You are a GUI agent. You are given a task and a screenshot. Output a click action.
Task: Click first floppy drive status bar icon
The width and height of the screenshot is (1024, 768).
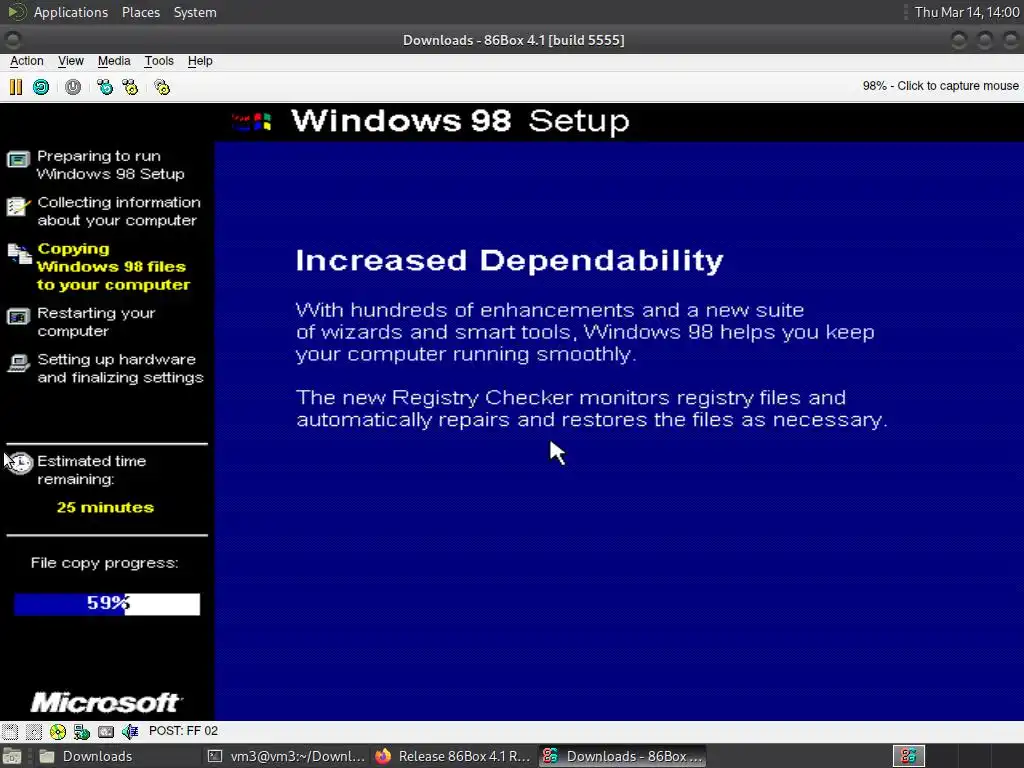coord(10,731)
